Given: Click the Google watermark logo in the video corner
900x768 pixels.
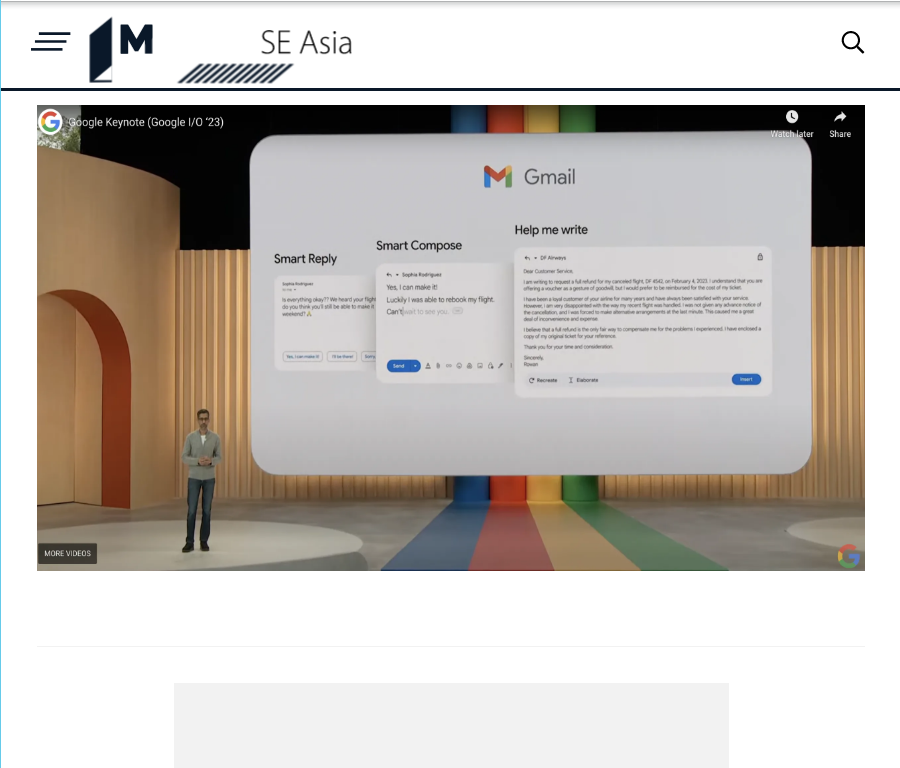Looking at the screenshot, I should (x=849, y=556).
